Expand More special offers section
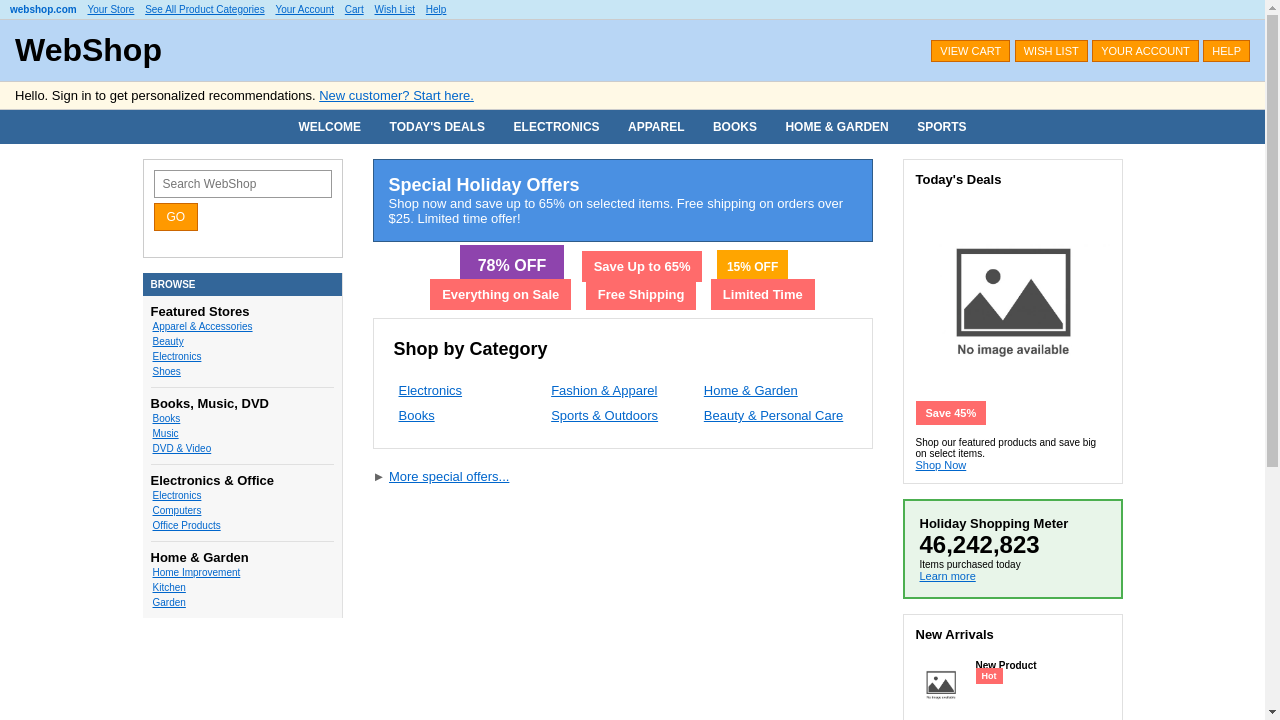The height and width of the screenshot is (720, 1280). tap(448, 476)
